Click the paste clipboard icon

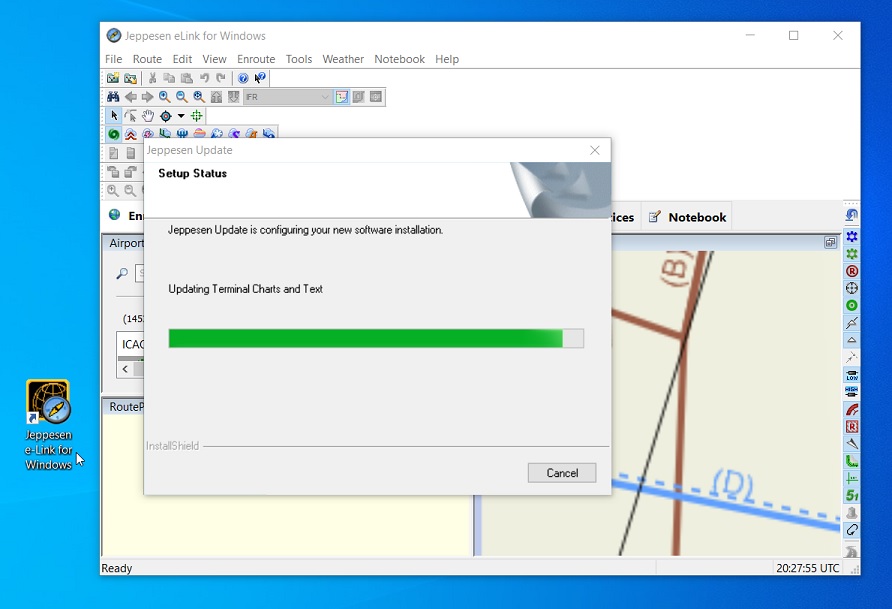click(x=186, y=78)
